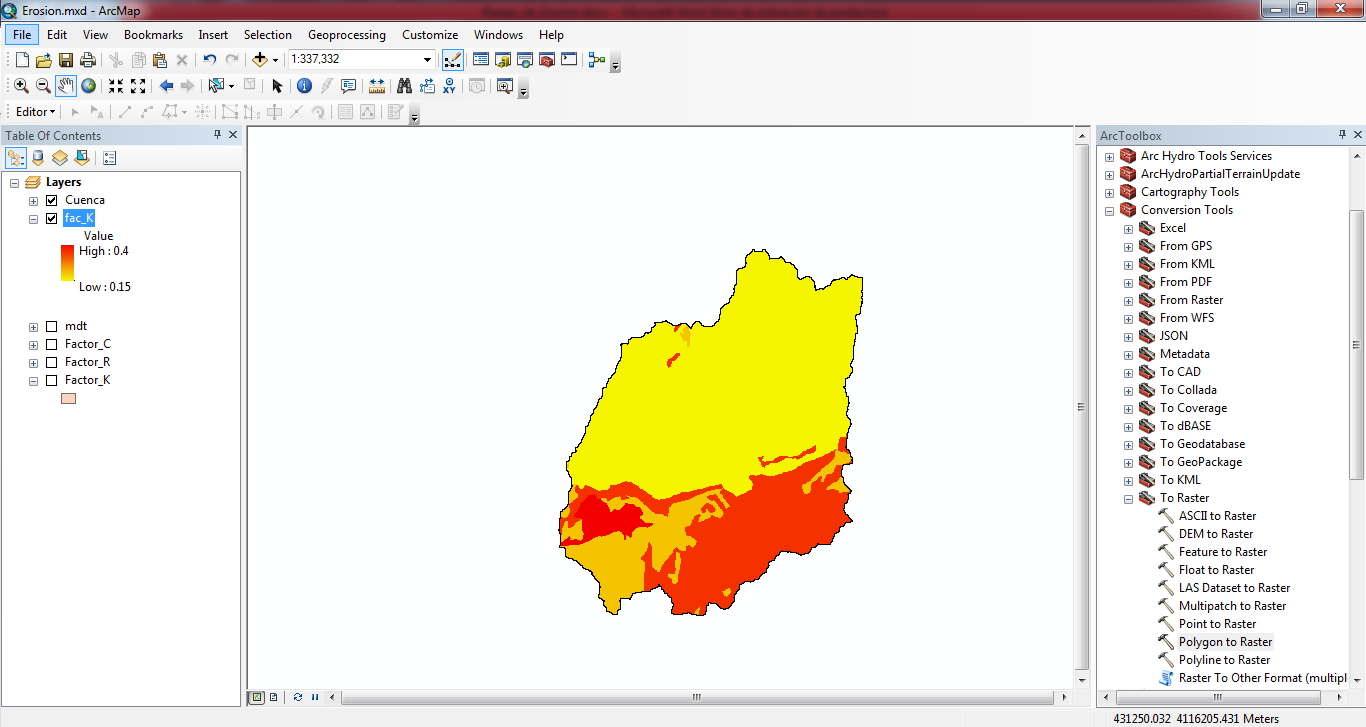Enable the mdt layer checkbox
1366x727 pixels.
point(52,326)
